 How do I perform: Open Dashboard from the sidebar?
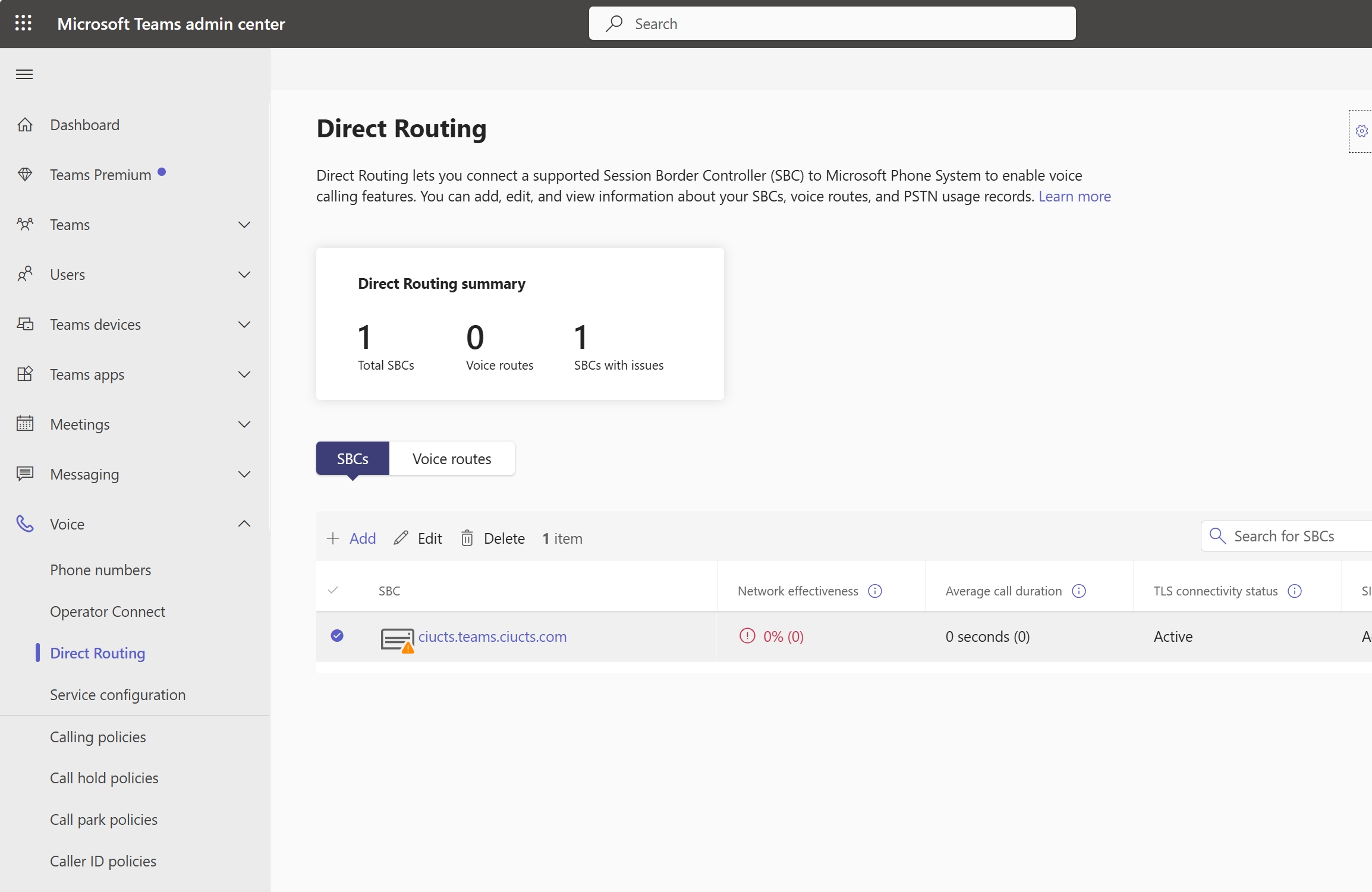click(85, 125)
